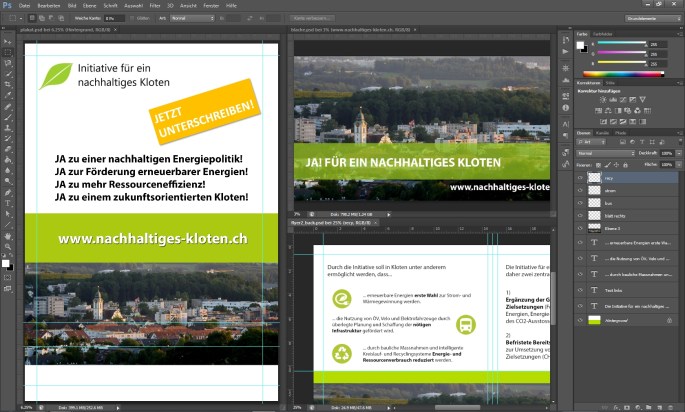The width and height of the screenshot is (685, 412).
Task: Switch to the Kanäle tab
Action: pyautogui.click(x=603, y=132)
